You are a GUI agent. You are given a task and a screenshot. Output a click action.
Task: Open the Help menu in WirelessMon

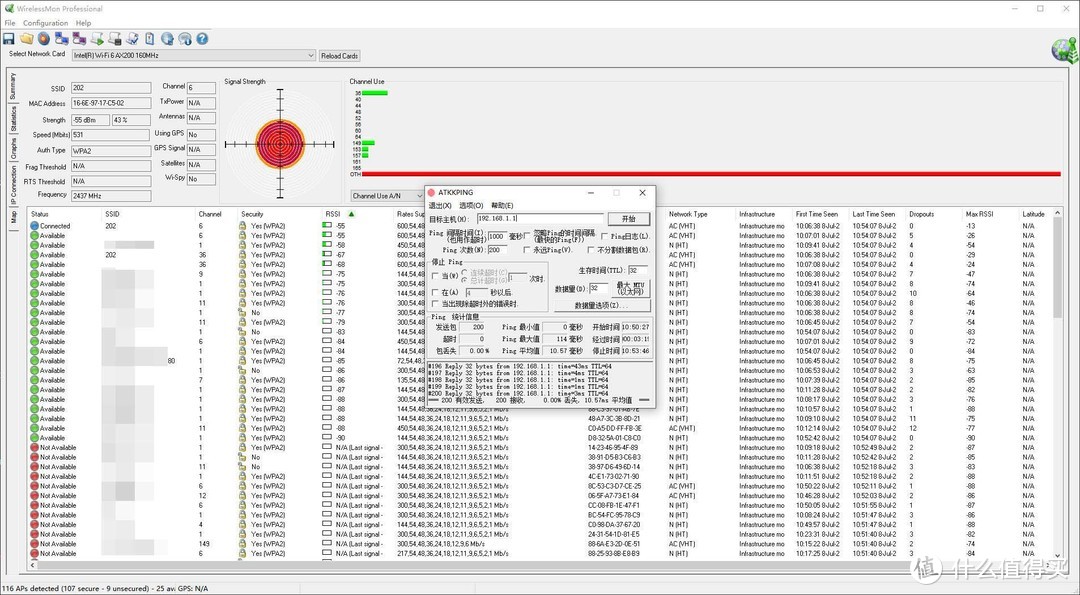[x=83, y=23]
